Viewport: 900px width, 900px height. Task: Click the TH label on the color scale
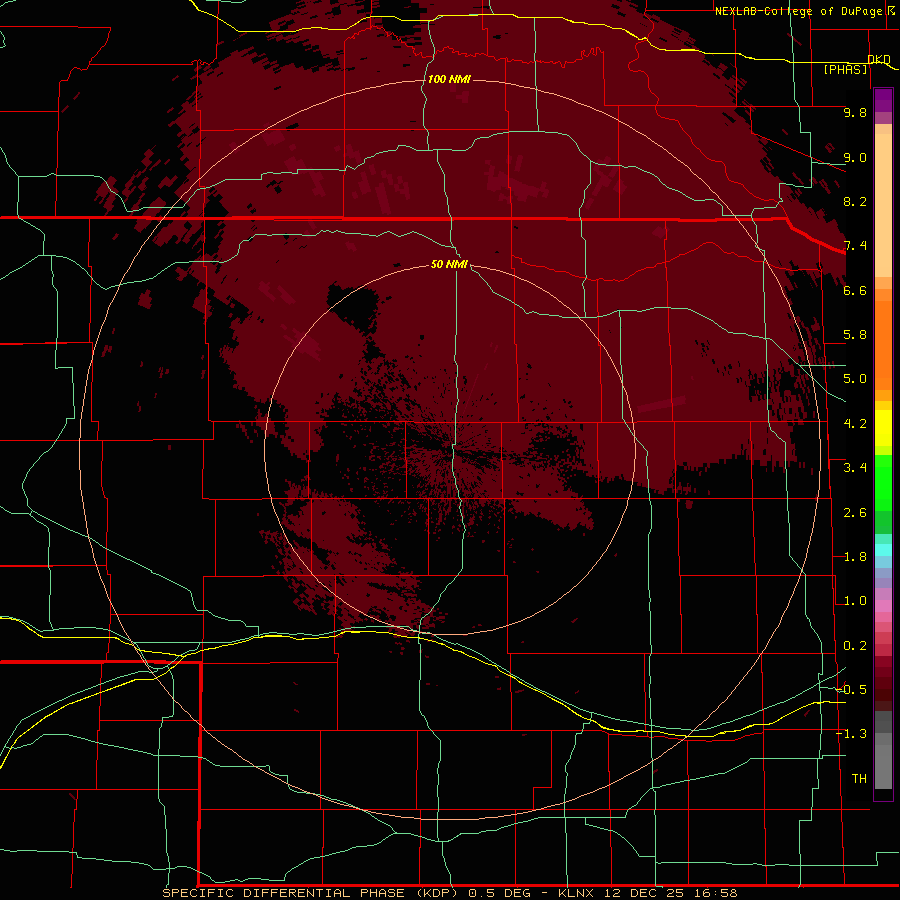coord(859,779)
